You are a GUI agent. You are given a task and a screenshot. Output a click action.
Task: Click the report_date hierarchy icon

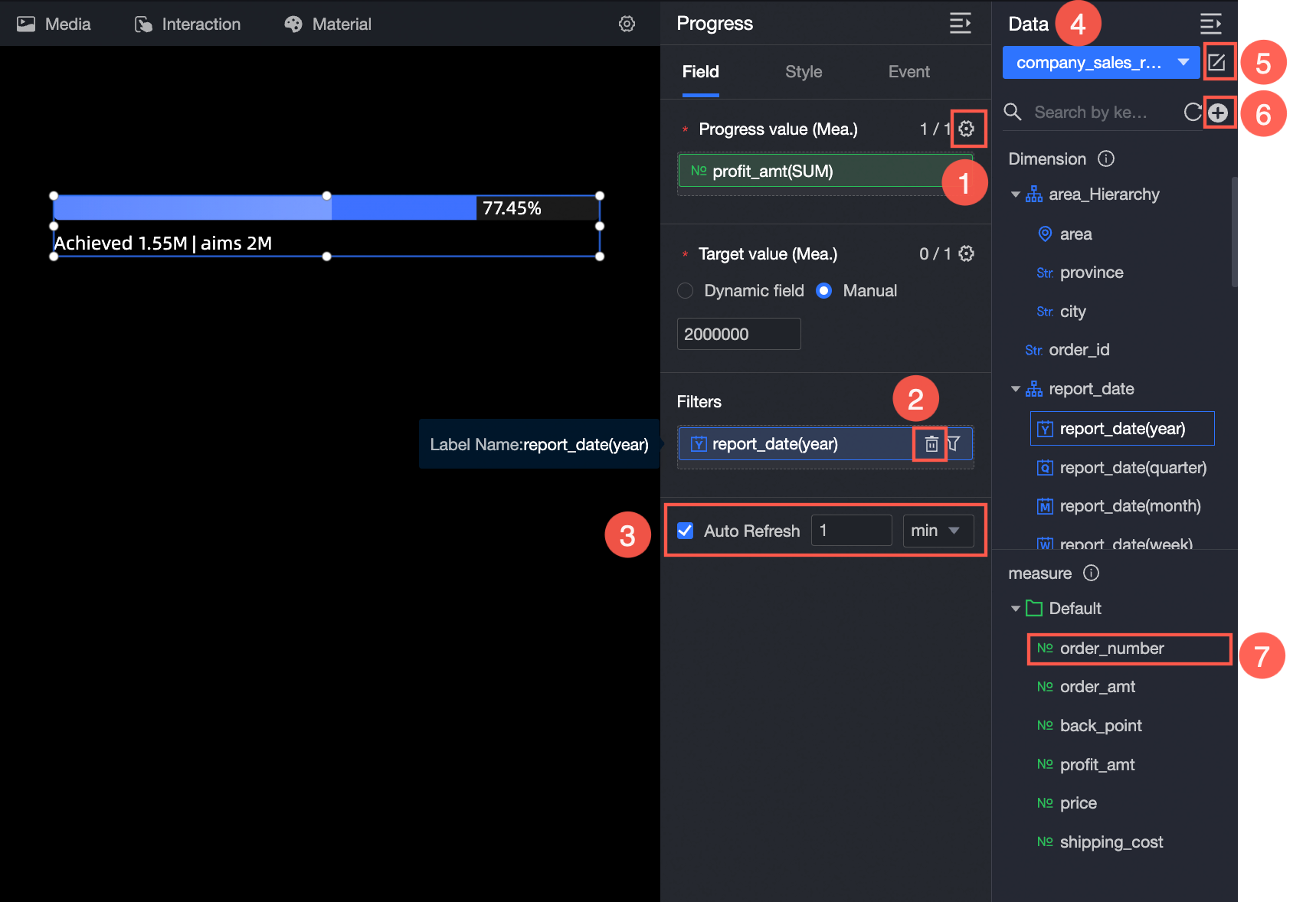pos(1034,389)
